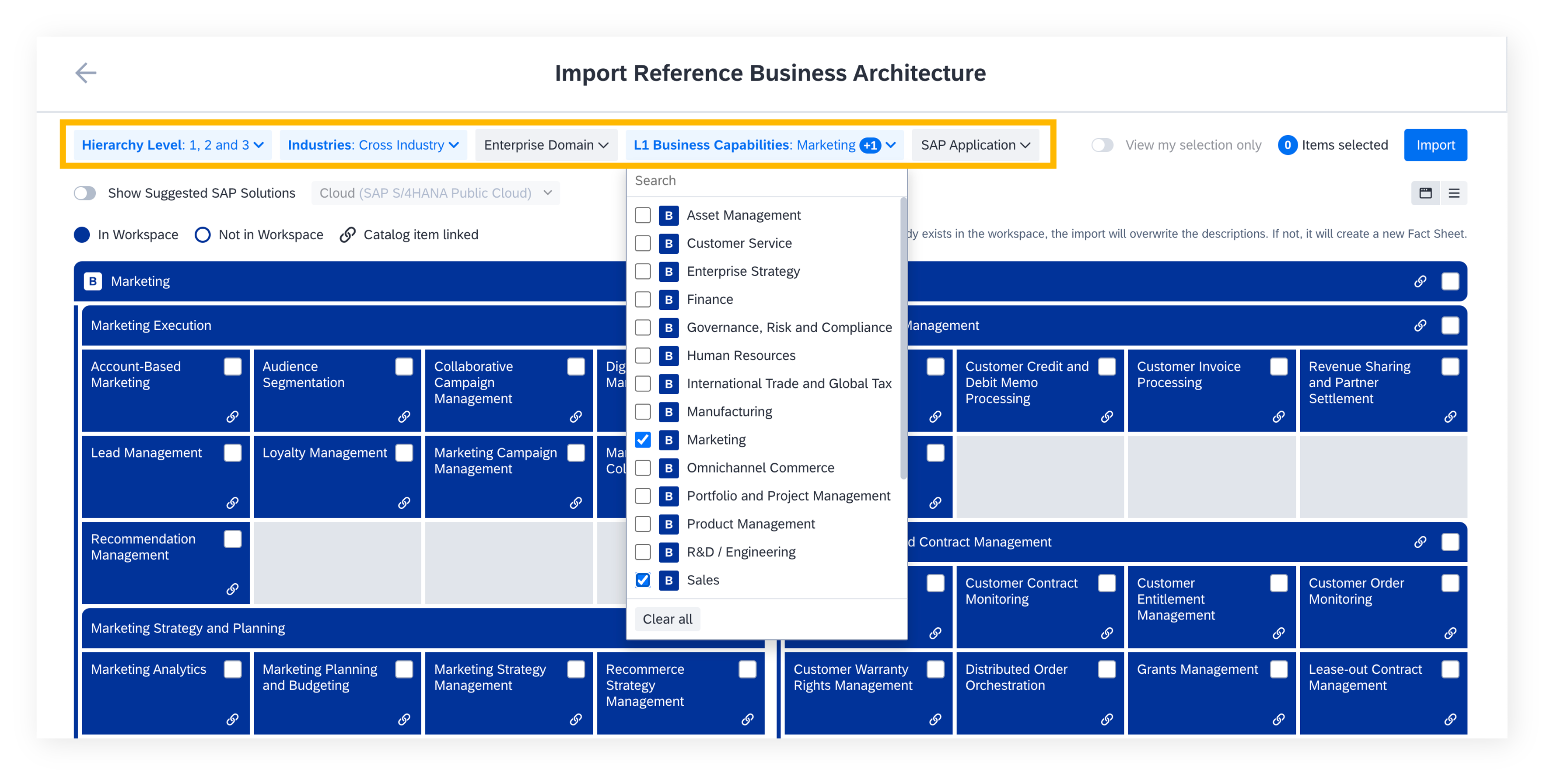Viewport: 1554px width, 784px height.
Task: Click the Import button
Action: 1435,145
